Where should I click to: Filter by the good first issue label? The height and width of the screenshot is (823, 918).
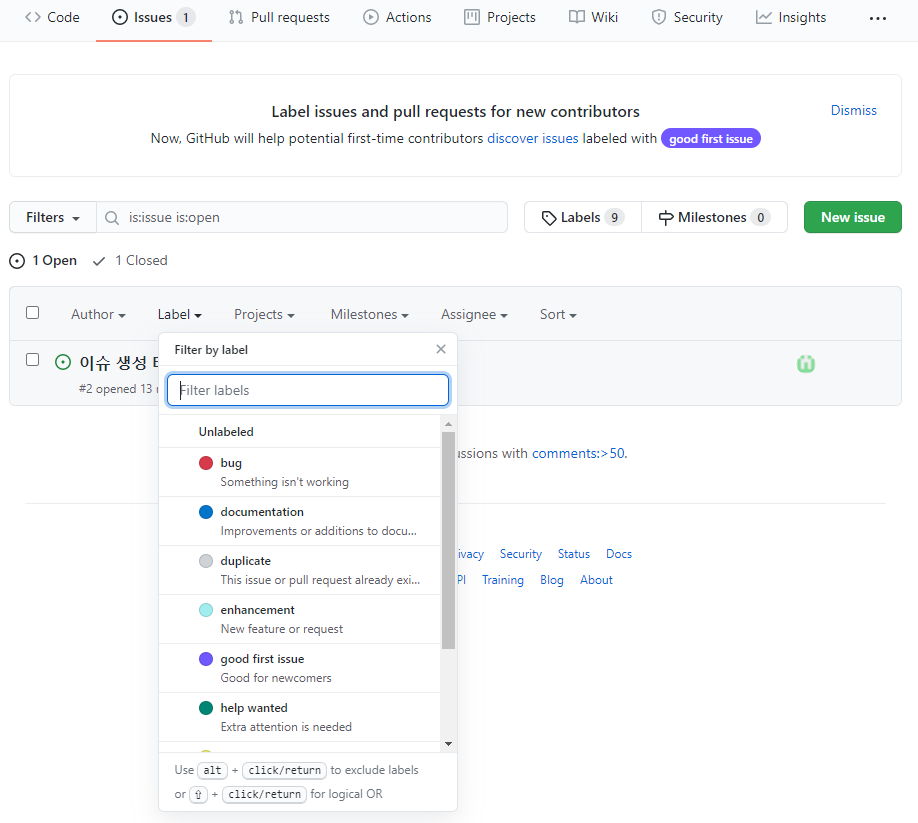coord(300,668)
